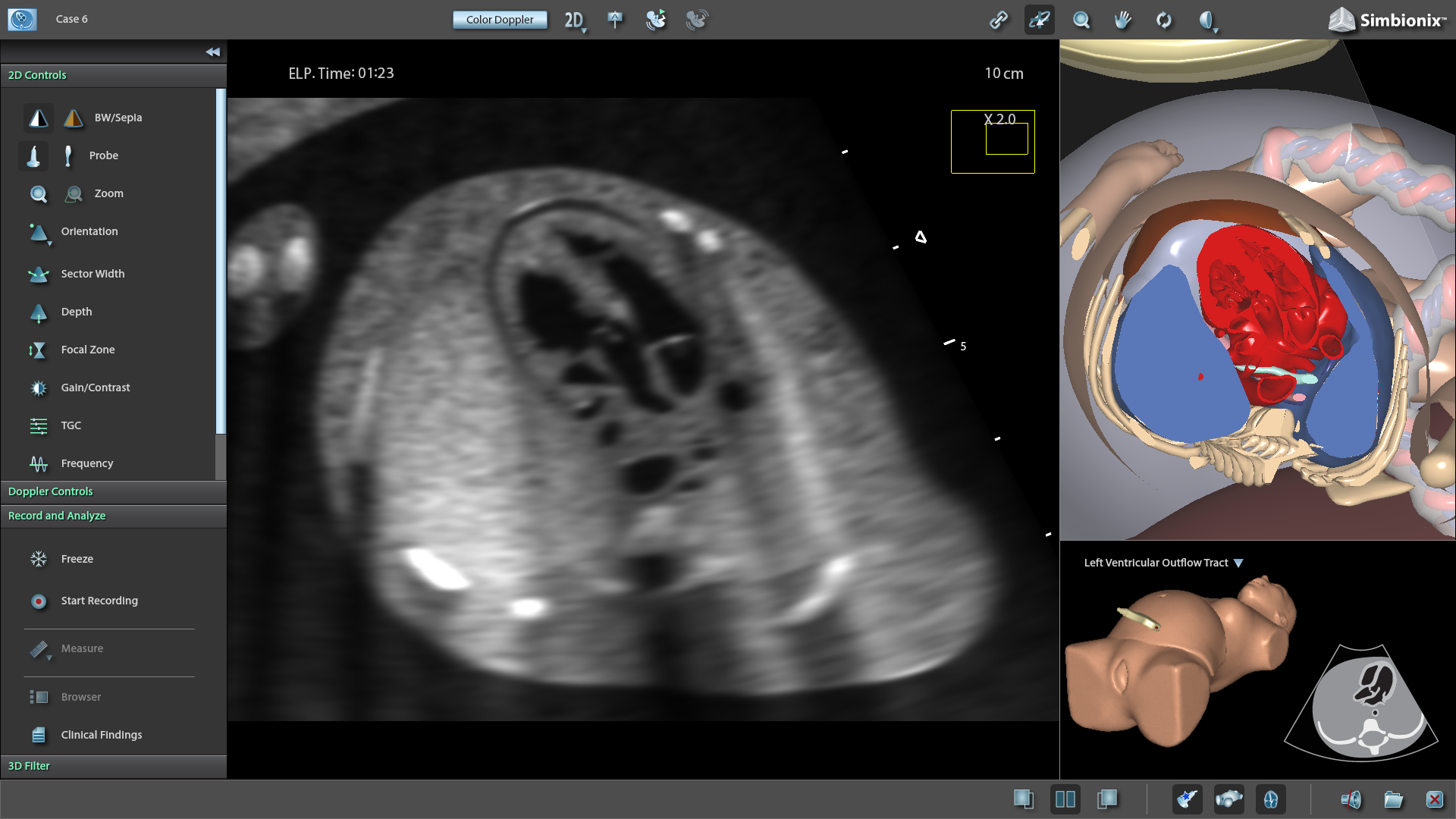
Task: Expand the Left Ventricular Outflow Tract dropdown
Action: 1238,563
